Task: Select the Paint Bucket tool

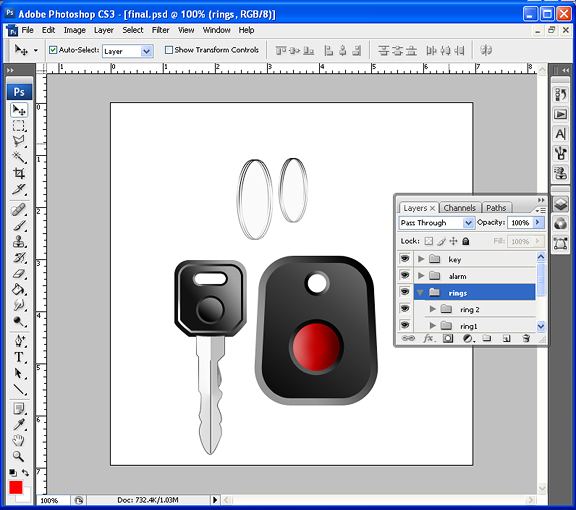Action: point(19,290)
